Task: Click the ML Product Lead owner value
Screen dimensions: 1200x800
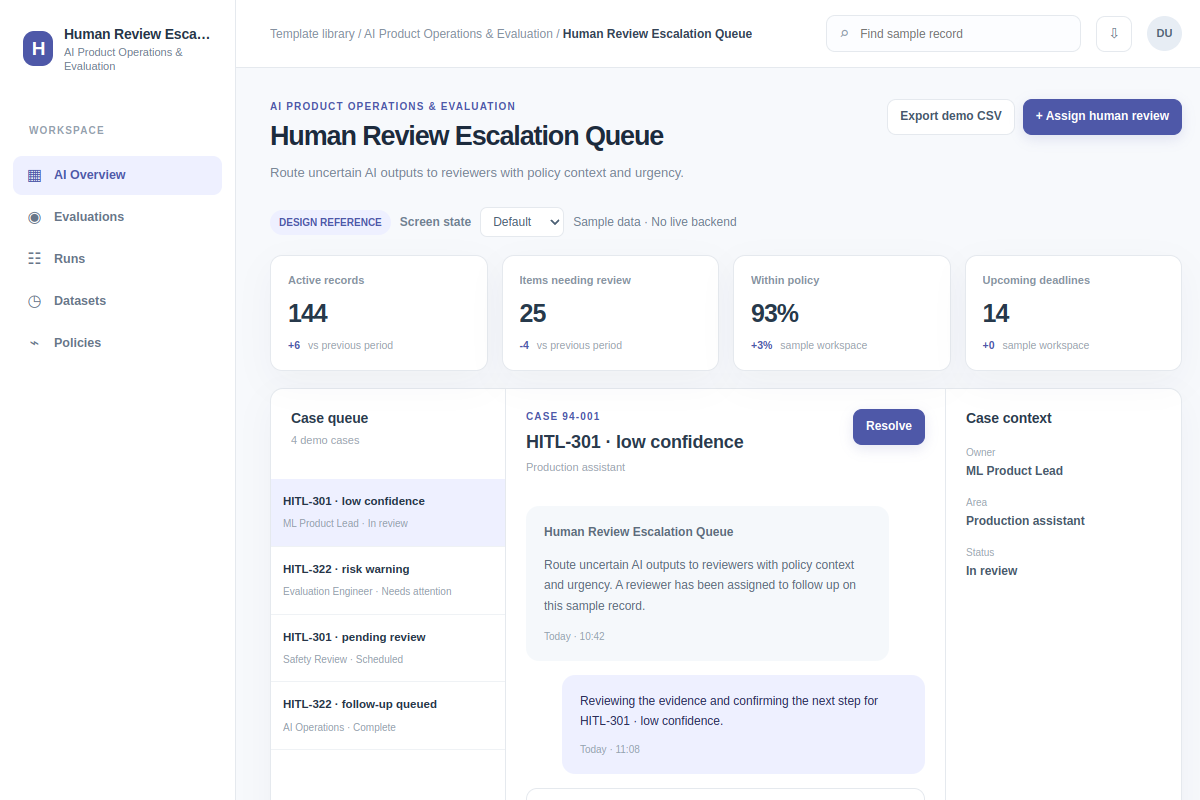Action: coord(1014,471)
